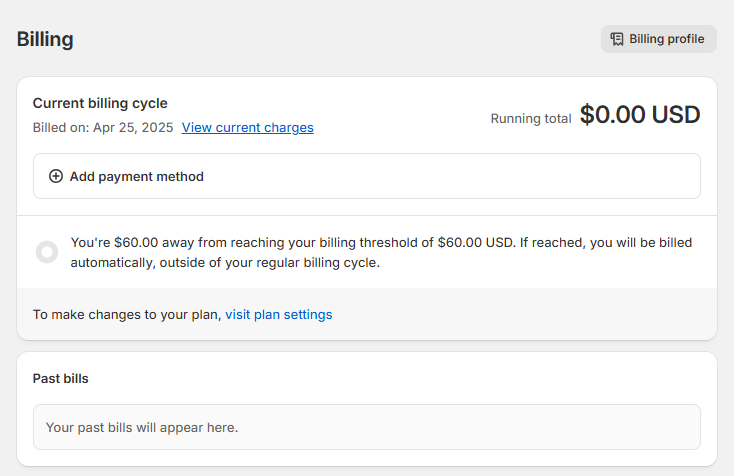Image resolution: width=734 pixels, height=476 pixels.
Task: Click the billing threshold progress ring
Action: (x=47, y=252)
